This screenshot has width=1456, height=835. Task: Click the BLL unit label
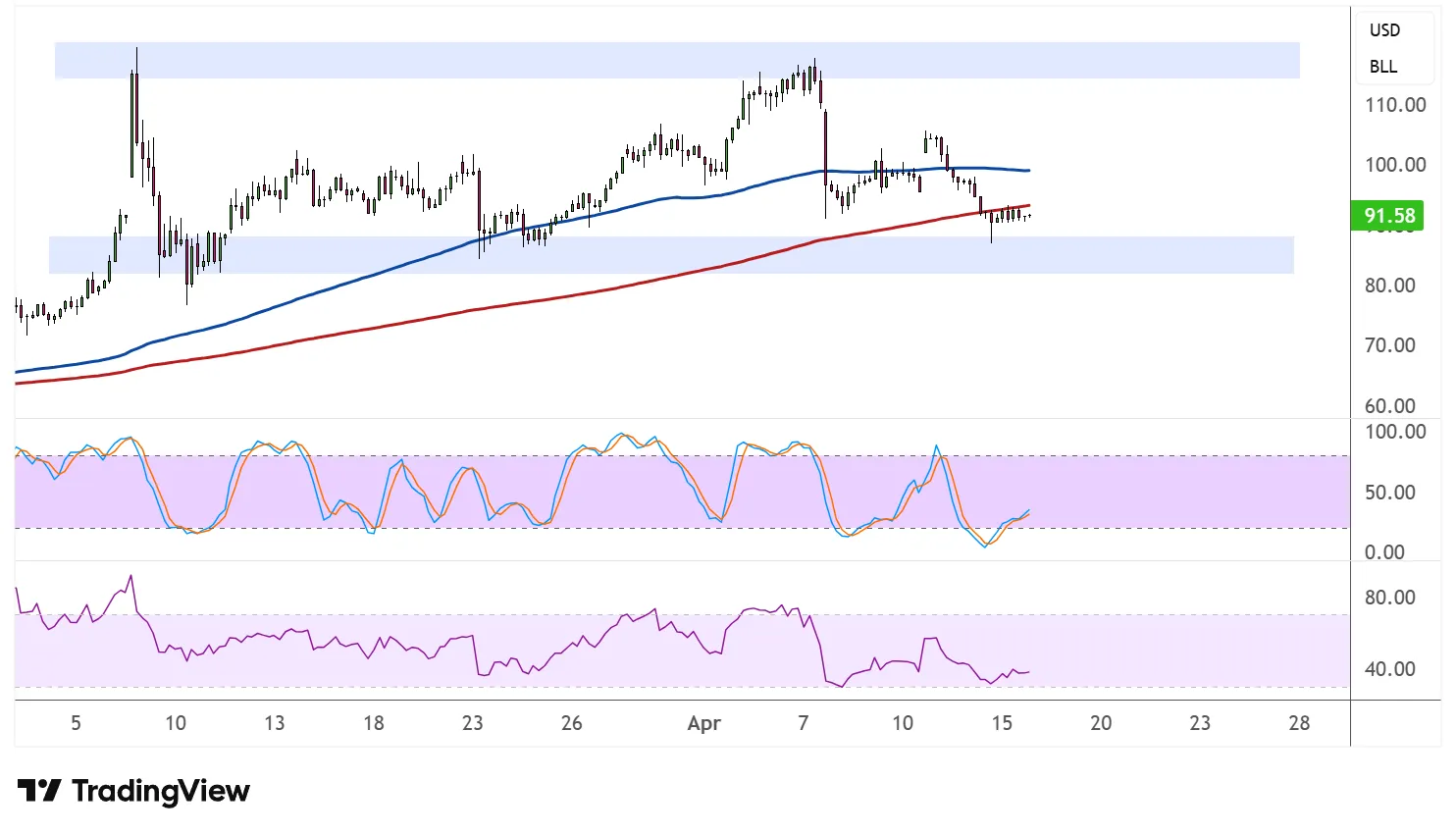[1383, 67]
